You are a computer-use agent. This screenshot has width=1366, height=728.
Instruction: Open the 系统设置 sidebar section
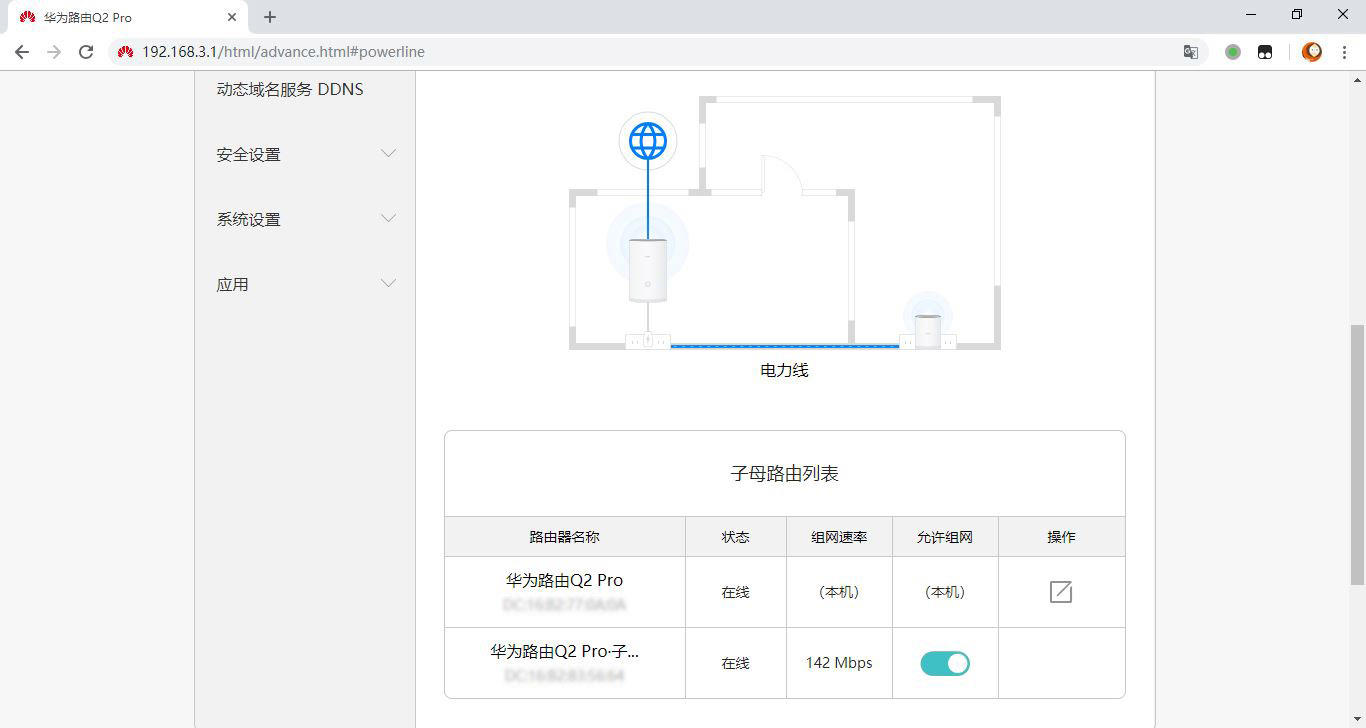(x=249, y=220)
